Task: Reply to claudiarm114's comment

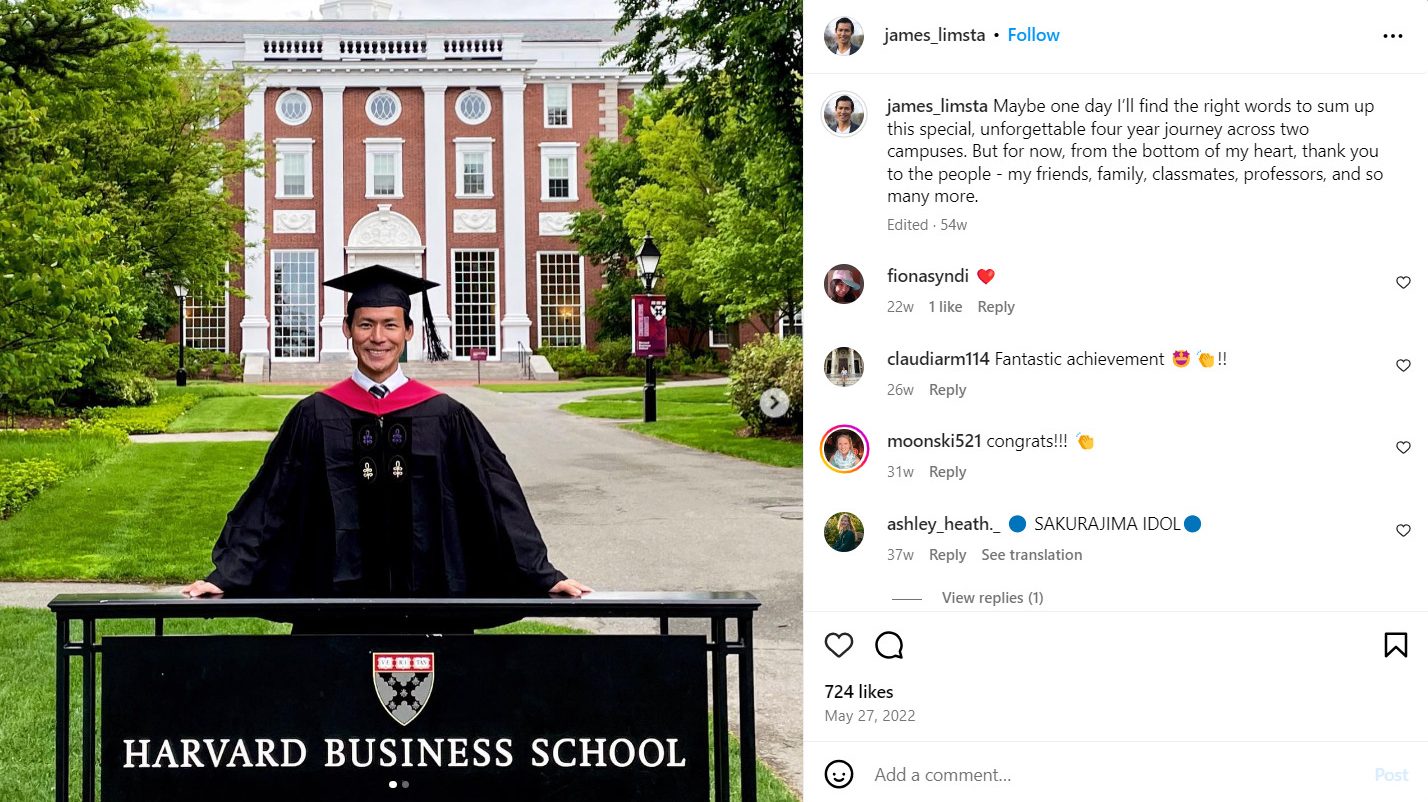Action: (x=947, y=390)
